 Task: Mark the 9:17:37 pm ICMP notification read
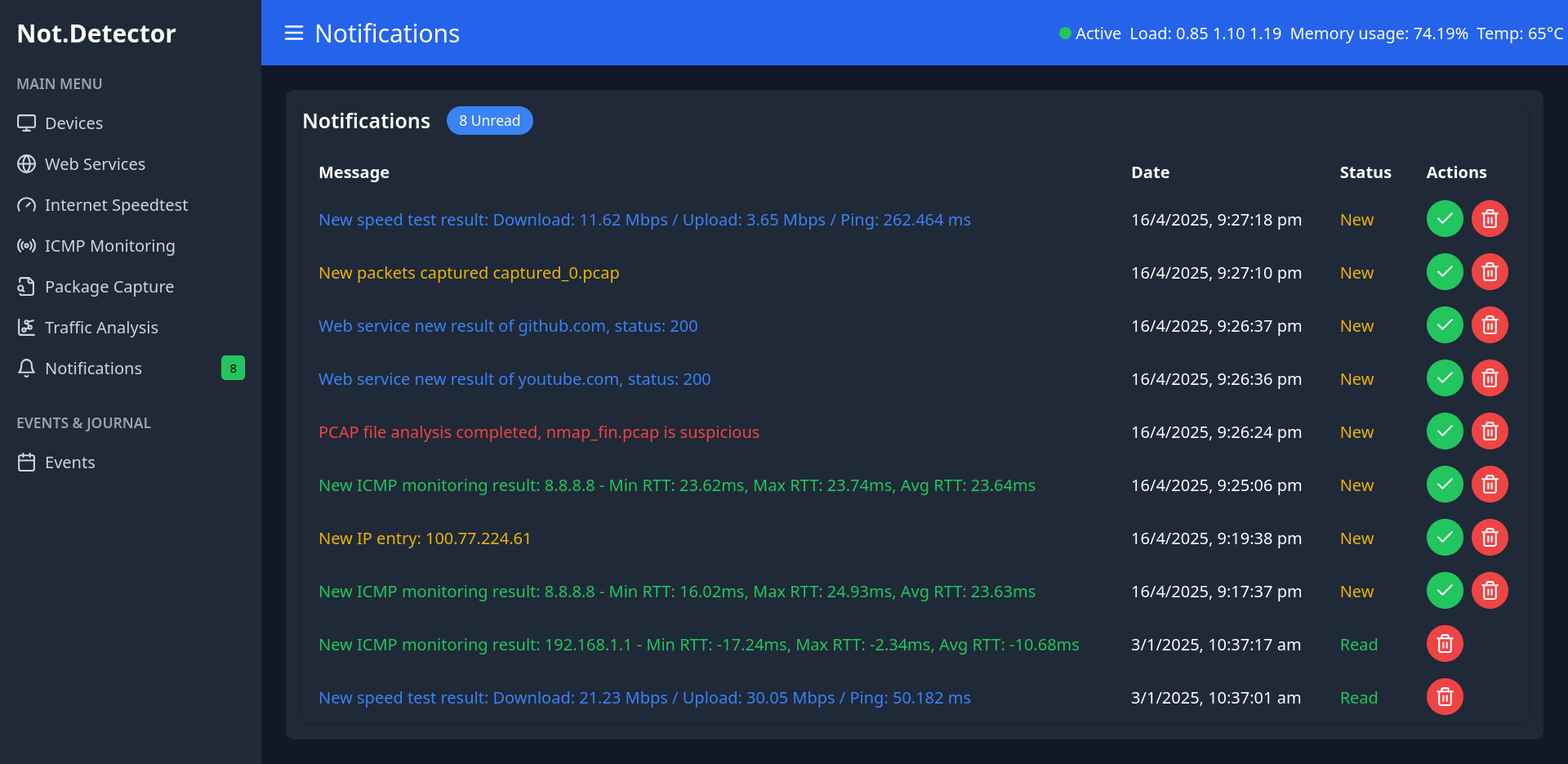point(1445,591)
